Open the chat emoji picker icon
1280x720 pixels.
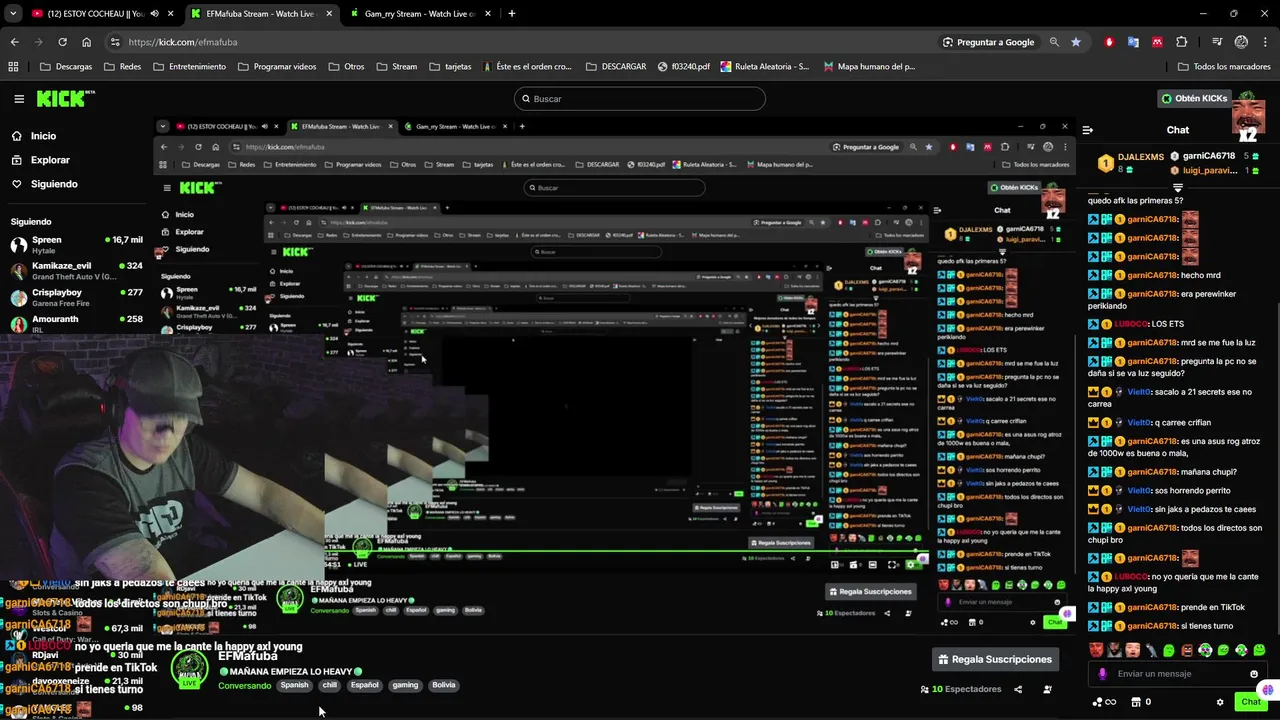1254,674
